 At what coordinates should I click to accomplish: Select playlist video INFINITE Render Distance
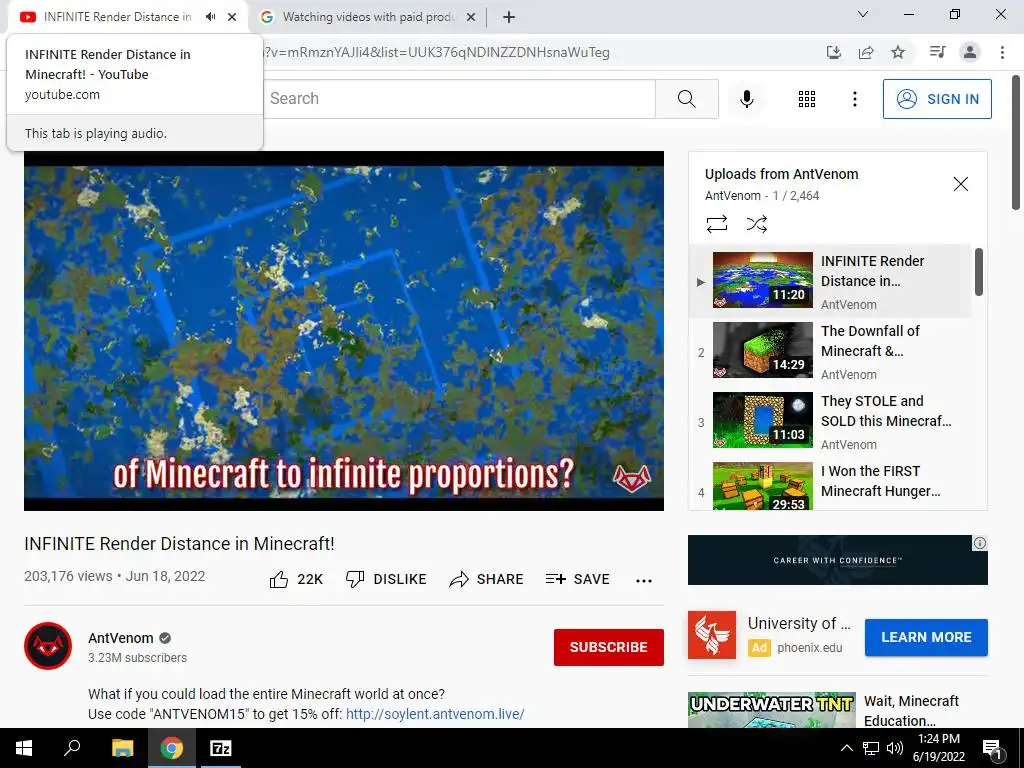point(830,281)
